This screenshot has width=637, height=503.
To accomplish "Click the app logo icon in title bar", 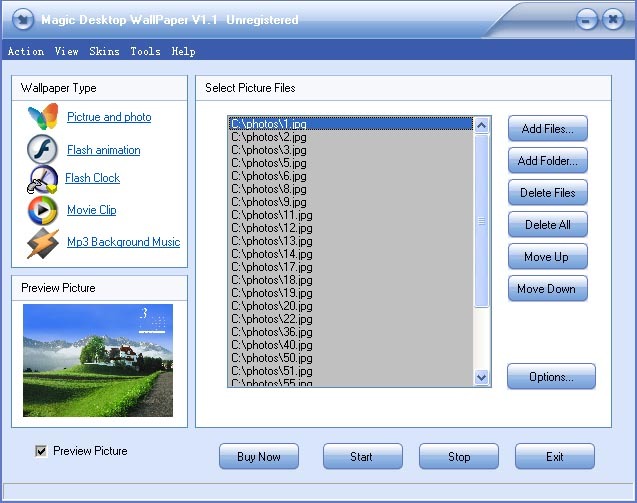I will point(23,19).
